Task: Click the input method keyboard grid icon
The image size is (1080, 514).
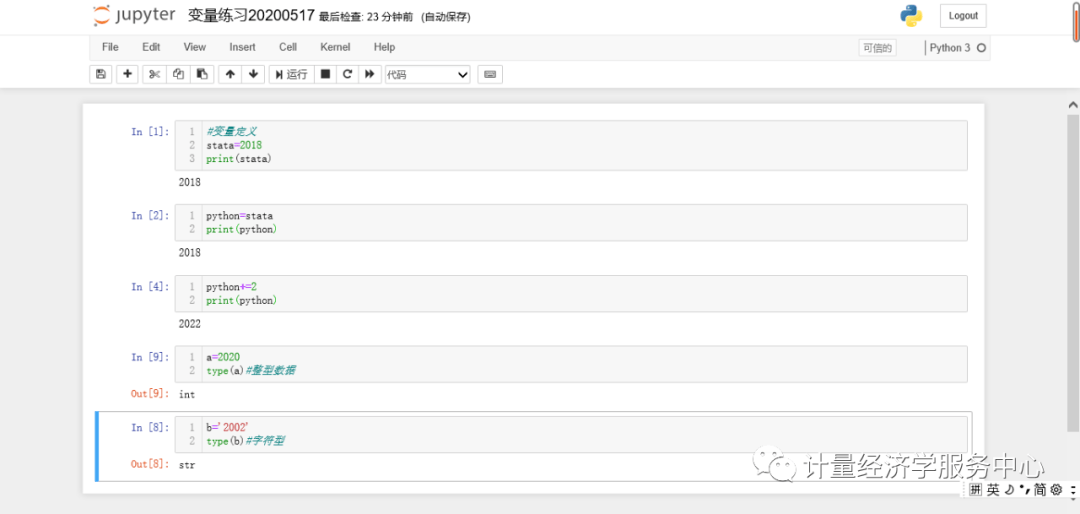Action: (x=975, y=490)
